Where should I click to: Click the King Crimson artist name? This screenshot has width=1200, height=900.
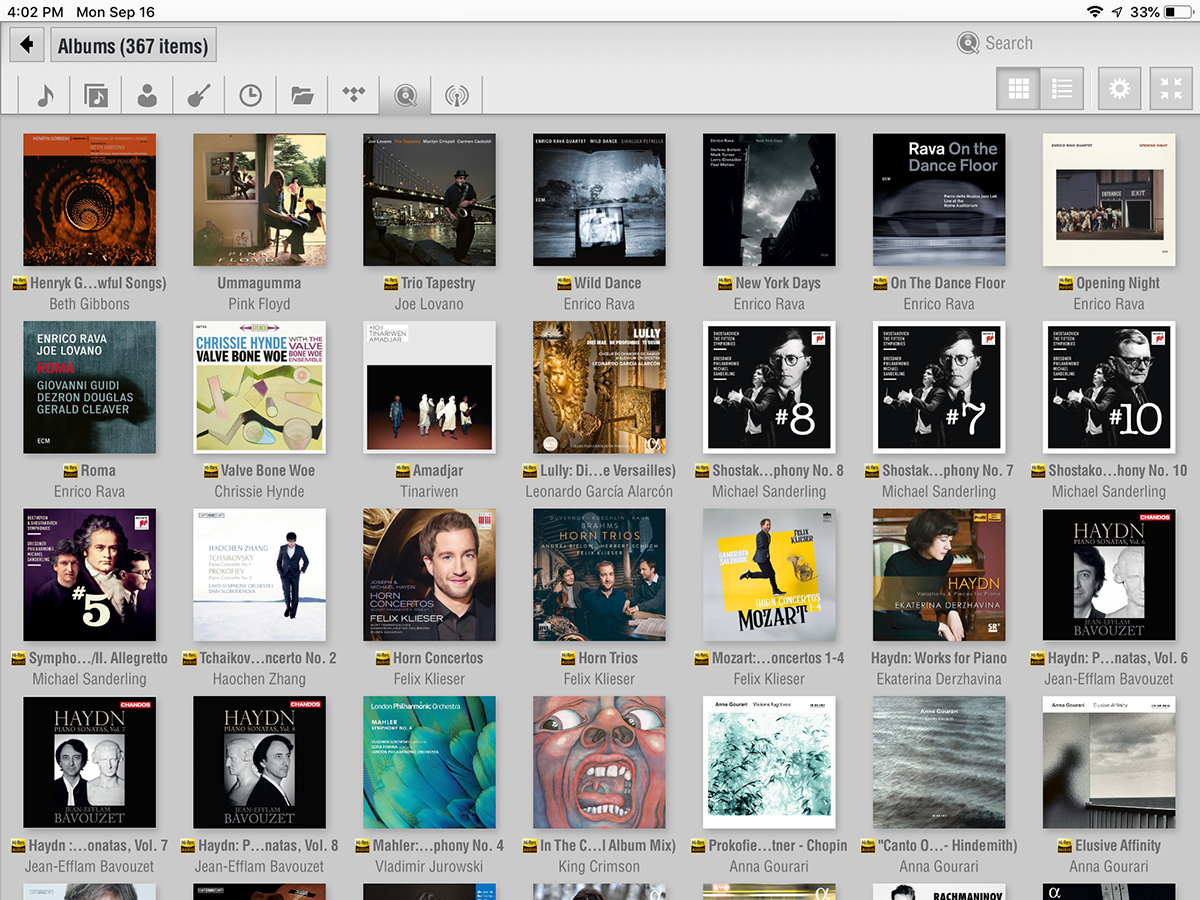point(599,866)
